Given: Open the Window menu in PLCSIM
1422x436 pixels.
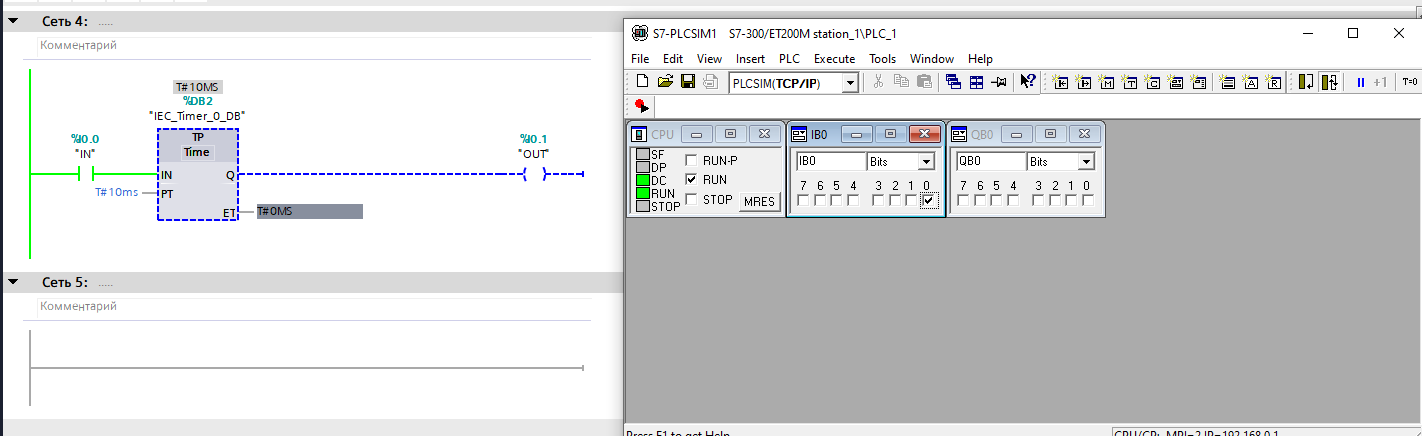Looking at the screenshot, I should pos(932,59).
